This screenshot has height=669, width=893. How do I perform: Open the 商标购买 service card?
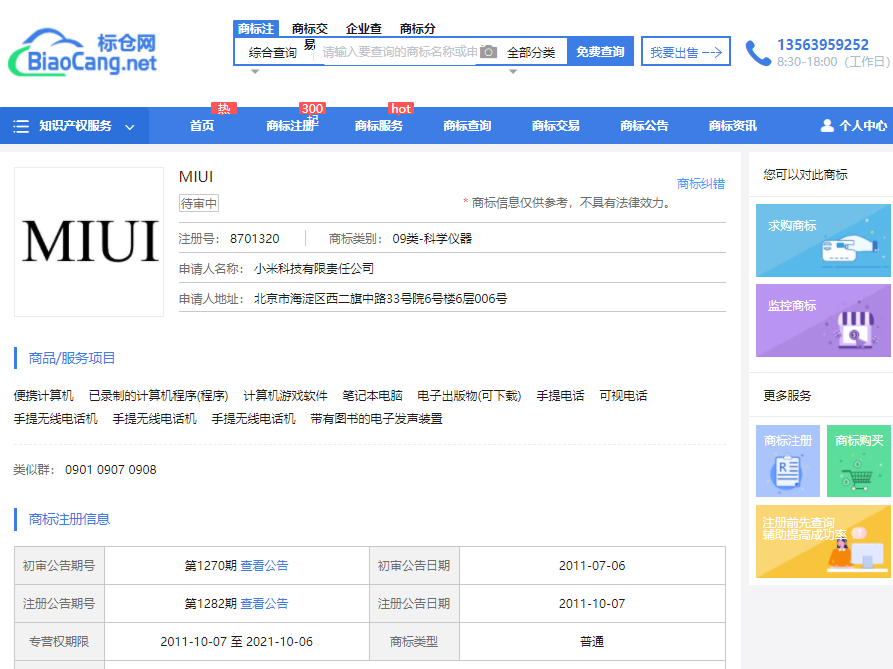tap(859, 461)
